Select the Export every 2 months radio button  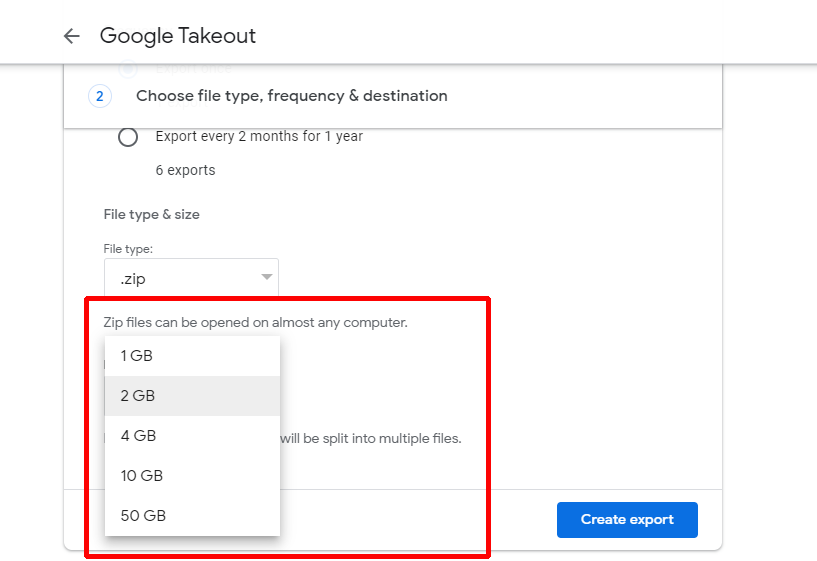click(128, 137)
